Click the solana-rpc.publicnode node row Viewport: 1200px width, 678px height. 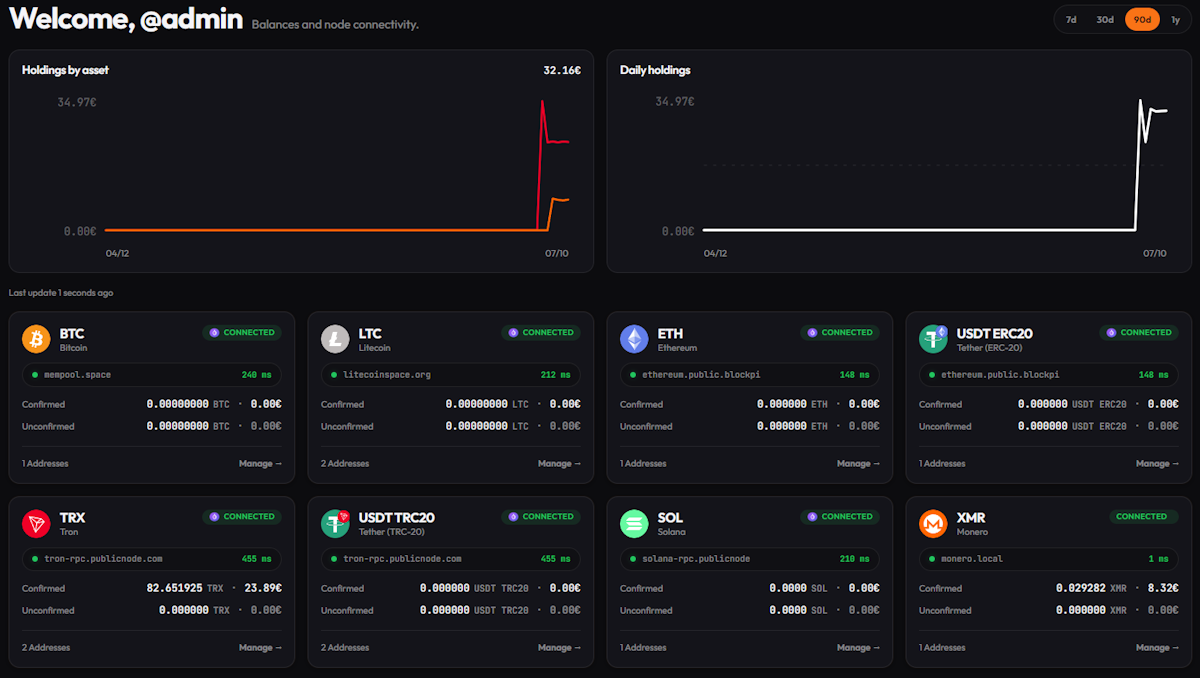click(x=750, y=559)
